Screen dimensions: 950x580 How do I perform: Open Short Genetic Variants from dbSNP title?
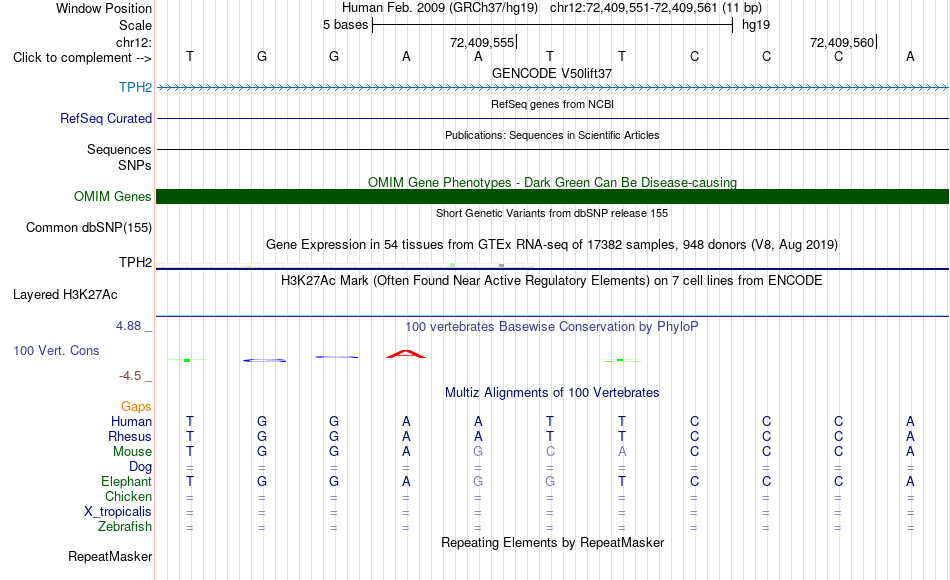point(552,213)
